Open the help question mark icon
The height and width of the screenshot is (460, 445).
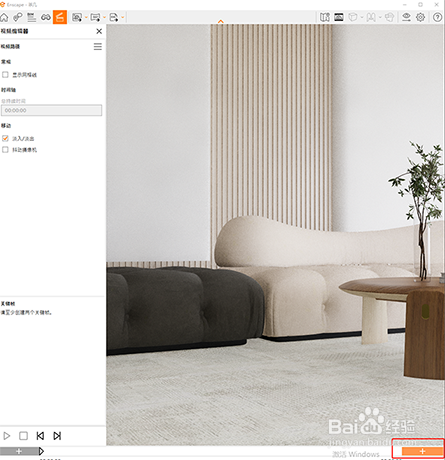point(437,17)
